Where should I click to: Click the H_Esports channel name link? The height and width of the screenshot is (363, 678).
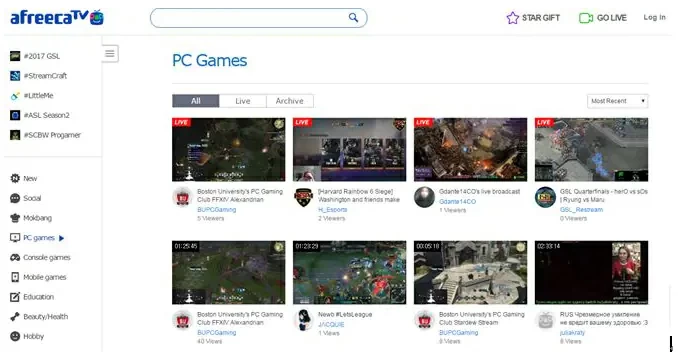click(x=333, y=210)
